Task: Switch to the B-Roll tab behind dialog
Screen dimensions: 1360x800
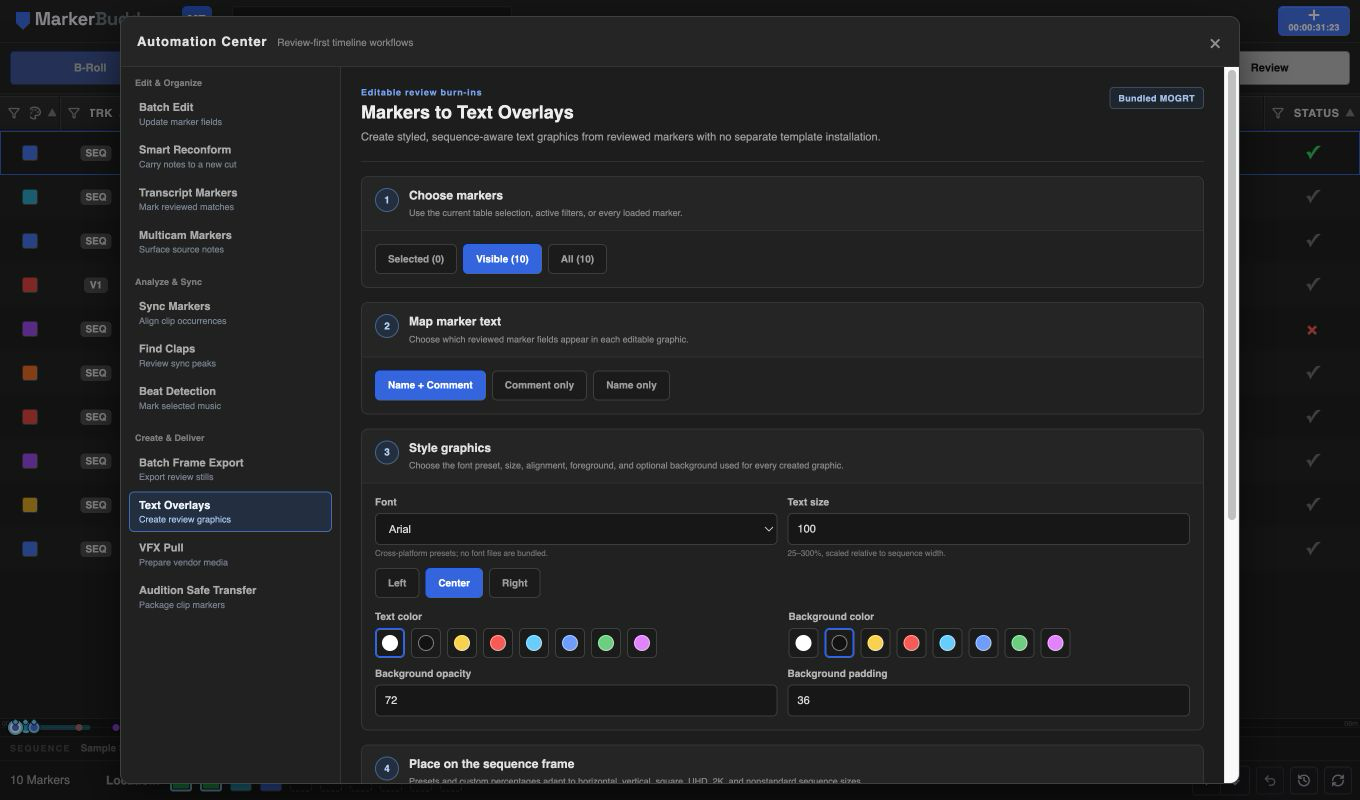Action: point(66,68)
